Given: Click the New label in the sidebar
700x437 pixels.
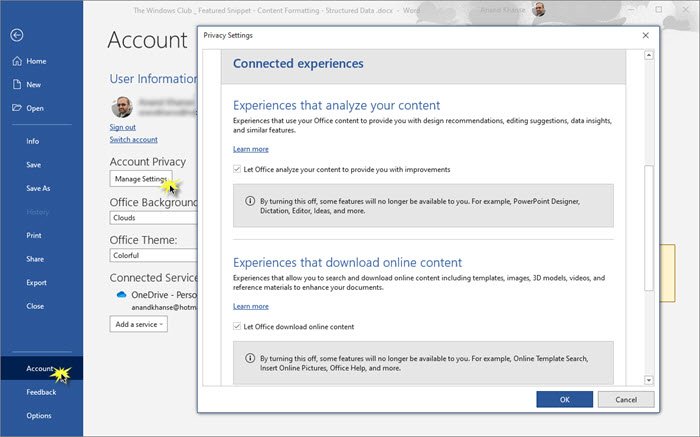Looking at the screenshot, I should [33, 84].
